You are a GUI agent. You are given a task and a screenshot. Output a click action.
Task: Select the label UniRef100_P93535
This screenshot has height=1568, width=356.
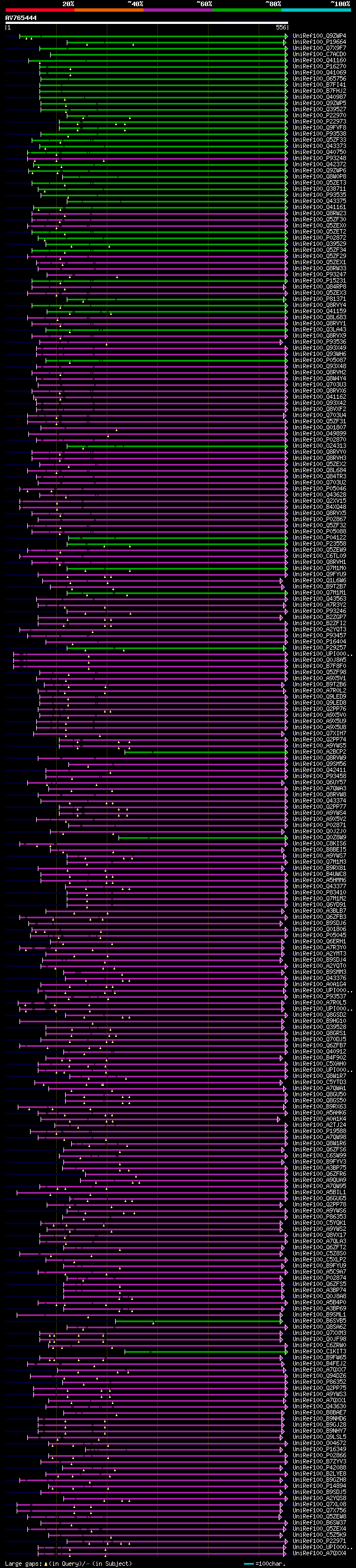319,195
